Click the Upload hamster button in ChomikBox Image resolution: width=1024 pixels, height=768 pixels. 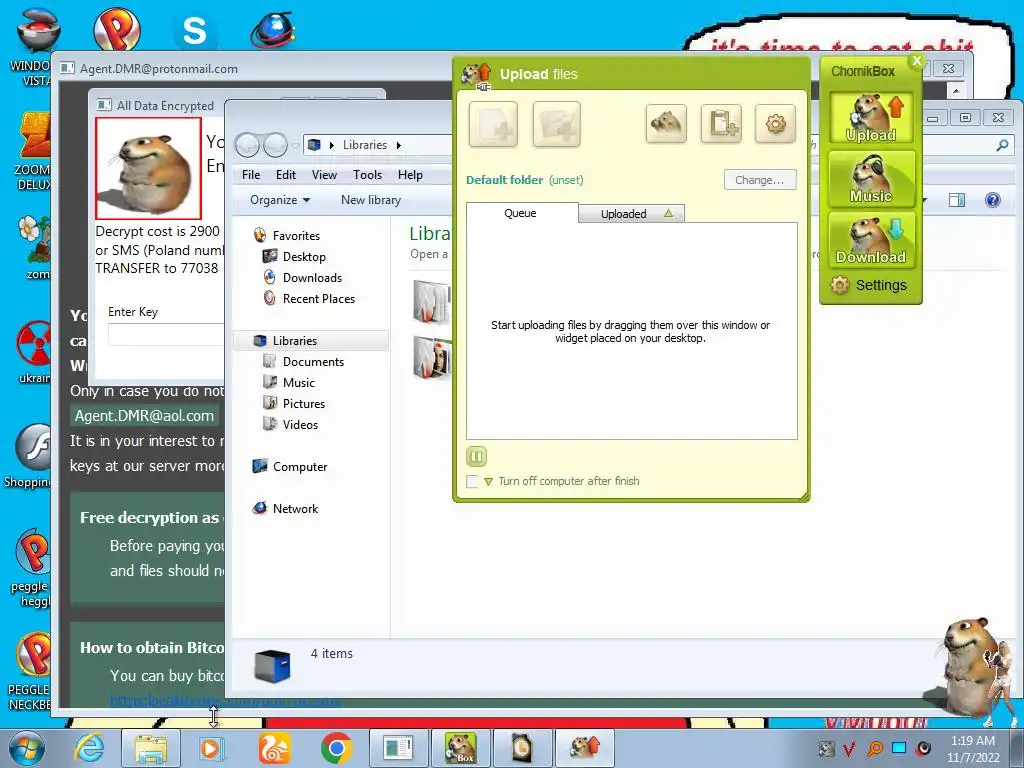tap(871, 118)
